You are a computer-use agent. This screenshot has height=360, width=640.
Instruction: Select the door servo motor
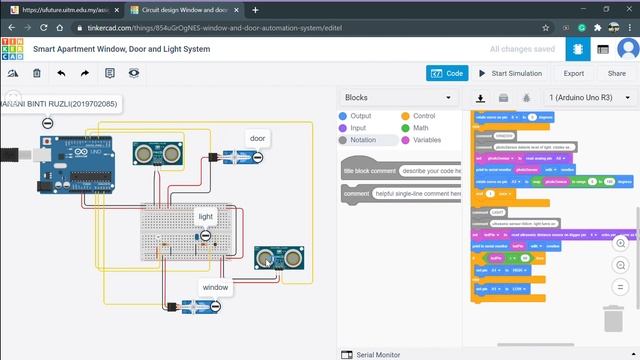click(x=237, y=157)
